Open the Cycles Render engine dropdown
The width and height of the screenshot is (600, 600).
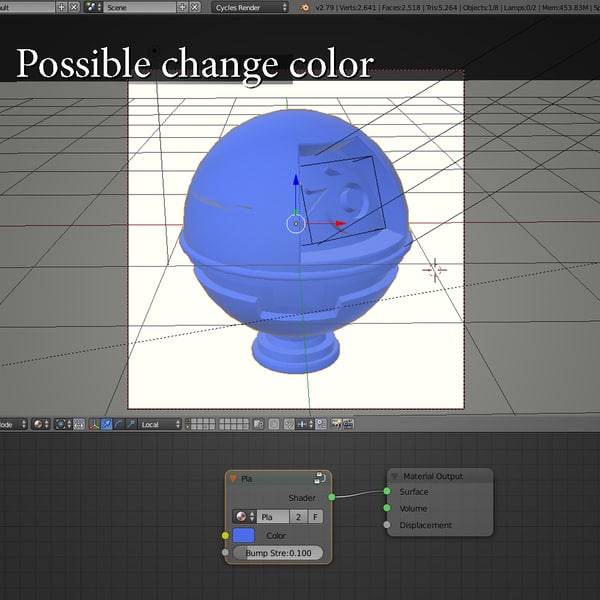[250, 7]
